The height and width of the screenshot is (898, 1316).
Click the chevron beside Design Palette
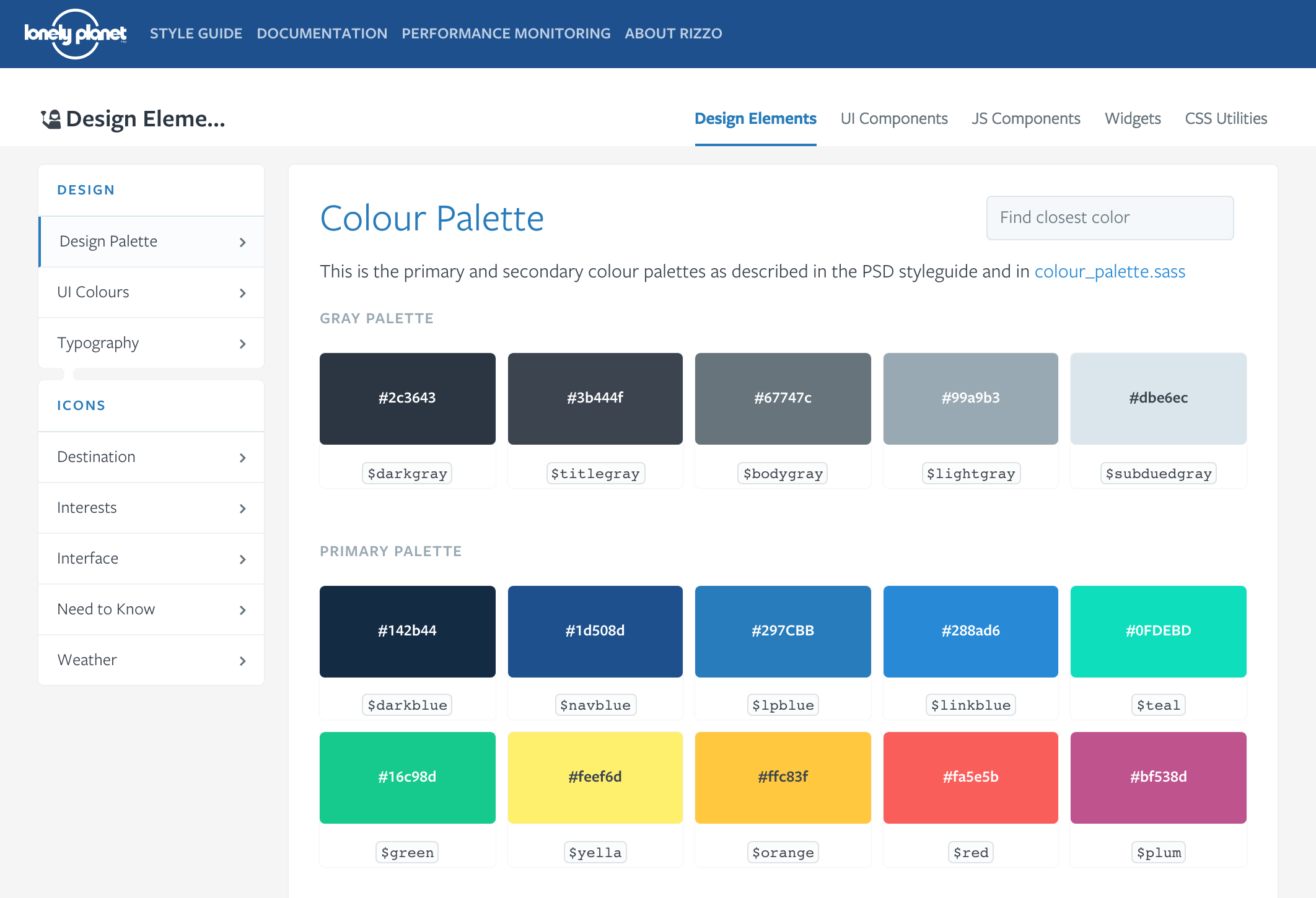[x=242, y=242]
